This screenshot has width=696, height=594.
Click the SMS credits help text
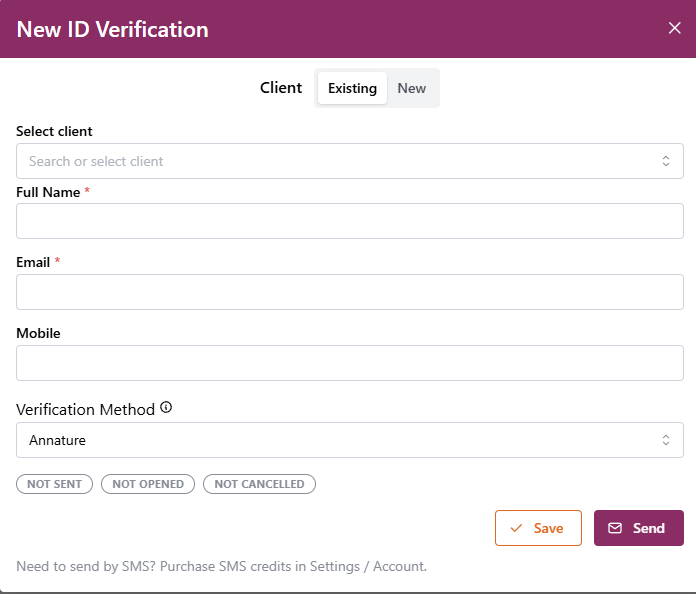point(221,566)
